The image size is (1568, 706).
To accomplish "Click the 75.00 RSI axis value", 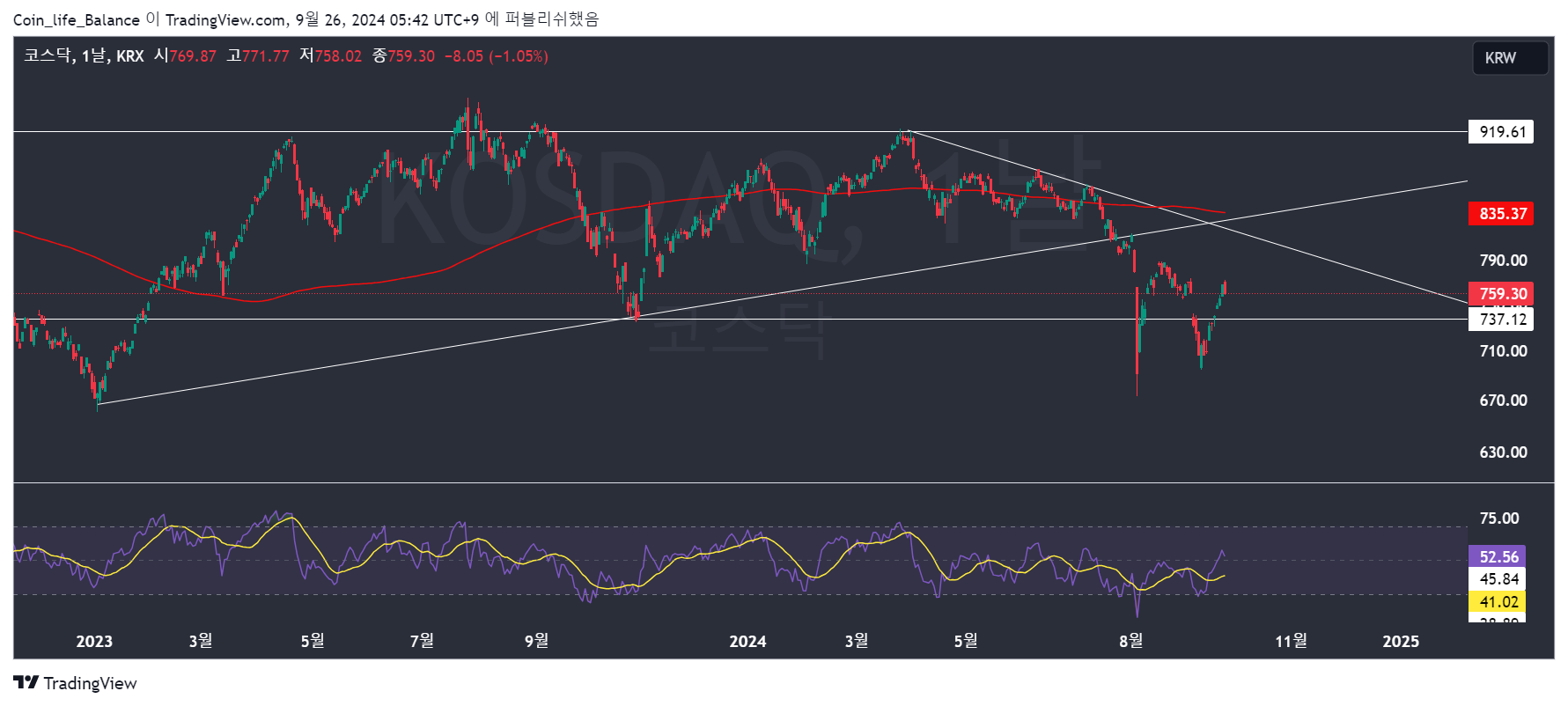I will click(x=1499, y=518).
